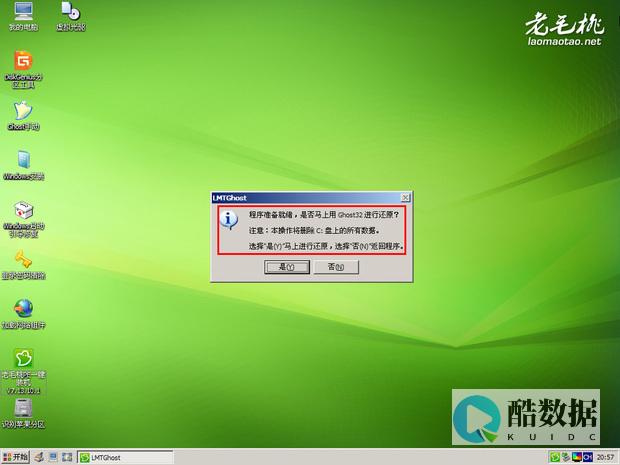Open the login password clear key icon
Viewport: 620px width, 465px height.
(x=23, y=265)
